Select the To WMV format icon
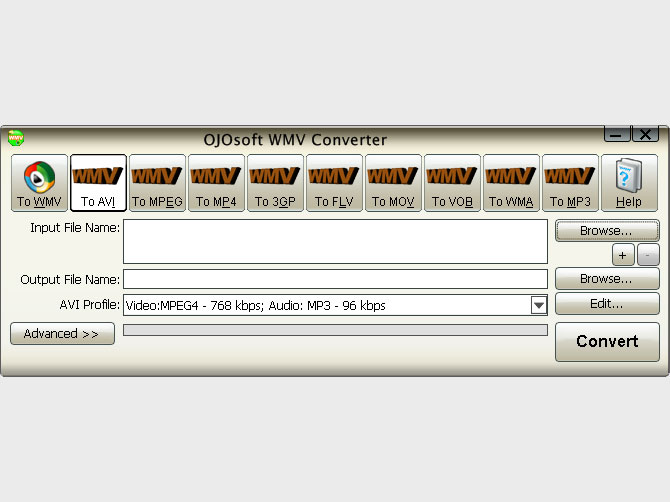670x502 pixels. (x=39, y=183)
